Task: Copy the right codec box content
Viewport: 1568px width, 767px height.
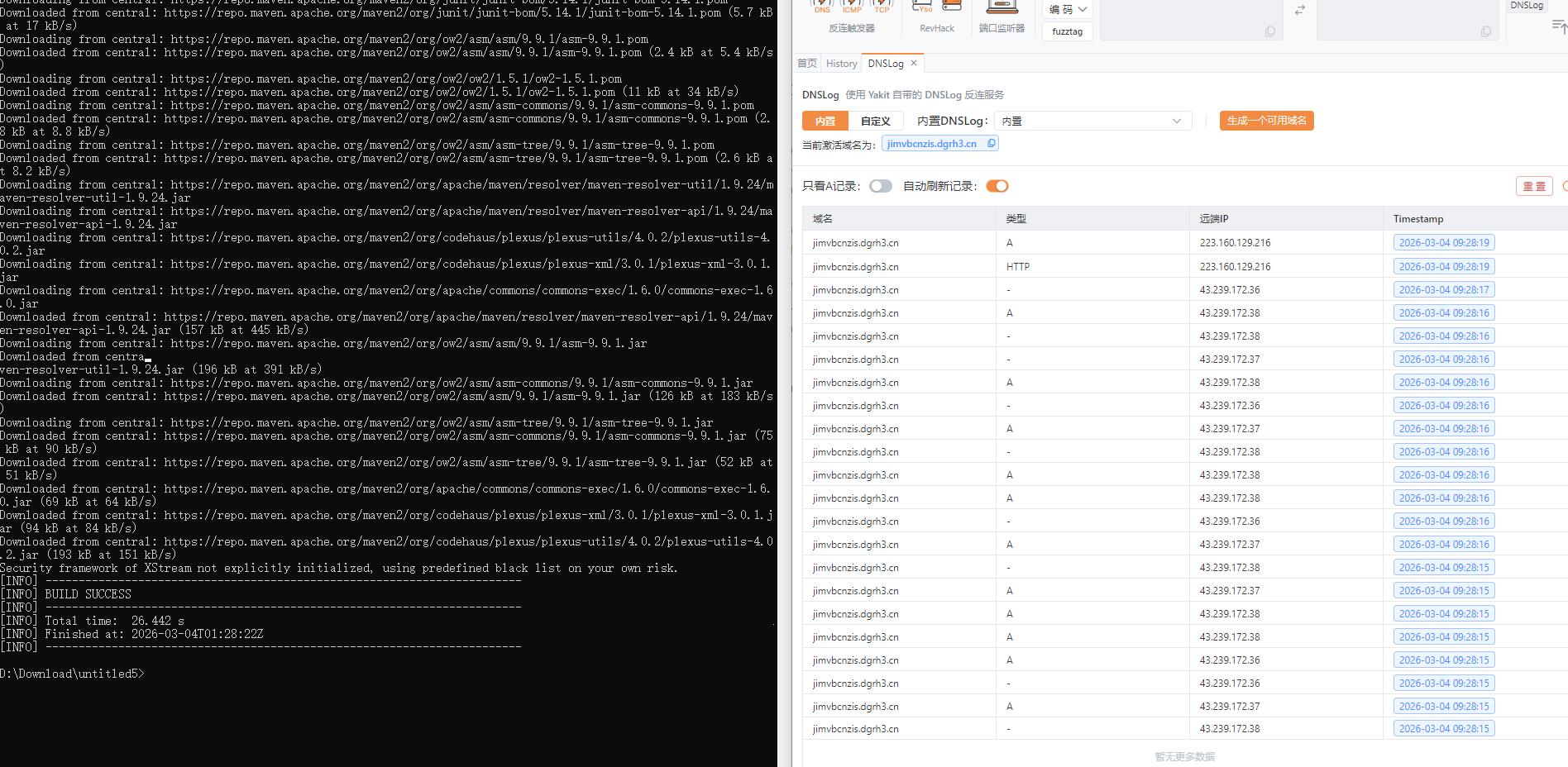Action: tap(1486, 31)
